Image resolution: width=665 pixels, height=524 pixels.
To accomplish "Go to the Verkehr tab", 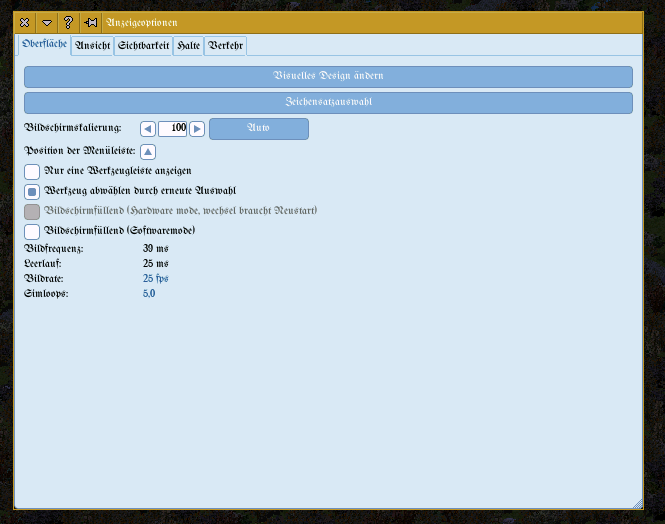I will coord(225,46).
